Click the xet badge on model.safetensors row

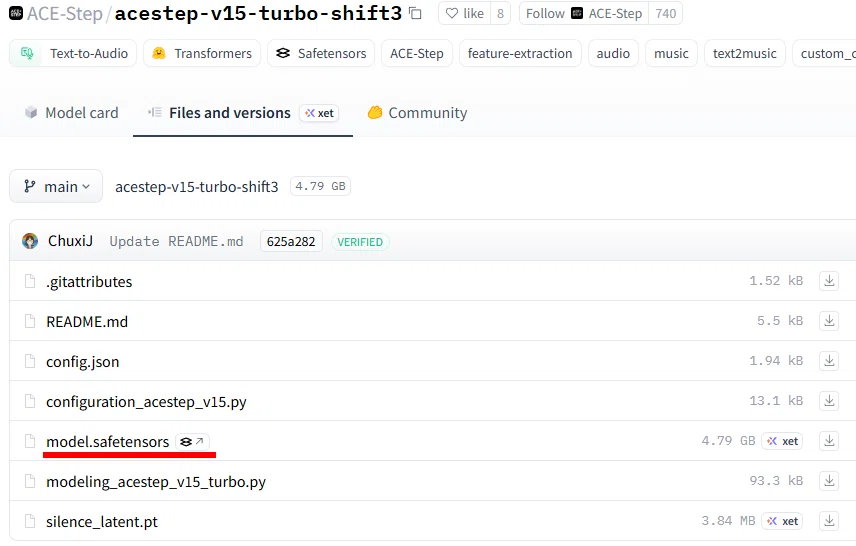[782, 441]
